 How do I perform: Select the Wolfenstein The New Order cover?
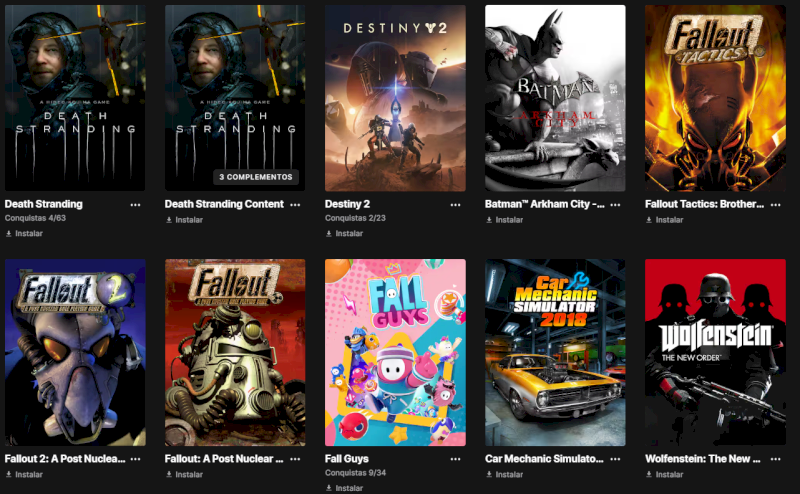715,352
